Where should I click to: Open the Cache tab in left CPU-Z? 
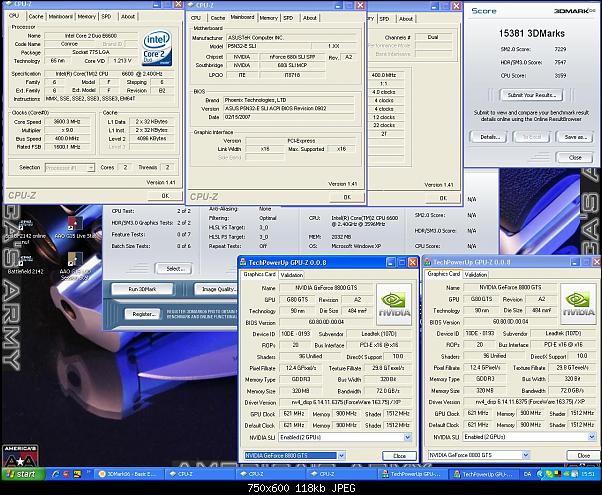36,17
